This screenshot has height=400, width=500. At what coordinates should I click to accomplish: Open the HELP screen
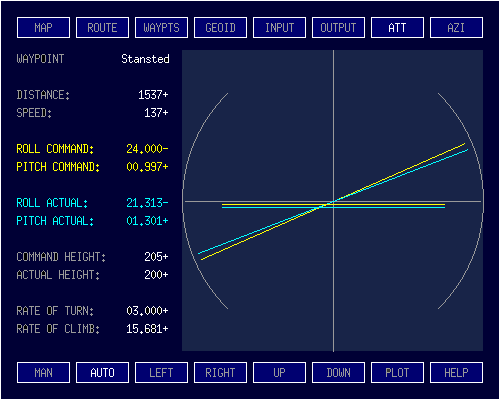pos(456,372)
